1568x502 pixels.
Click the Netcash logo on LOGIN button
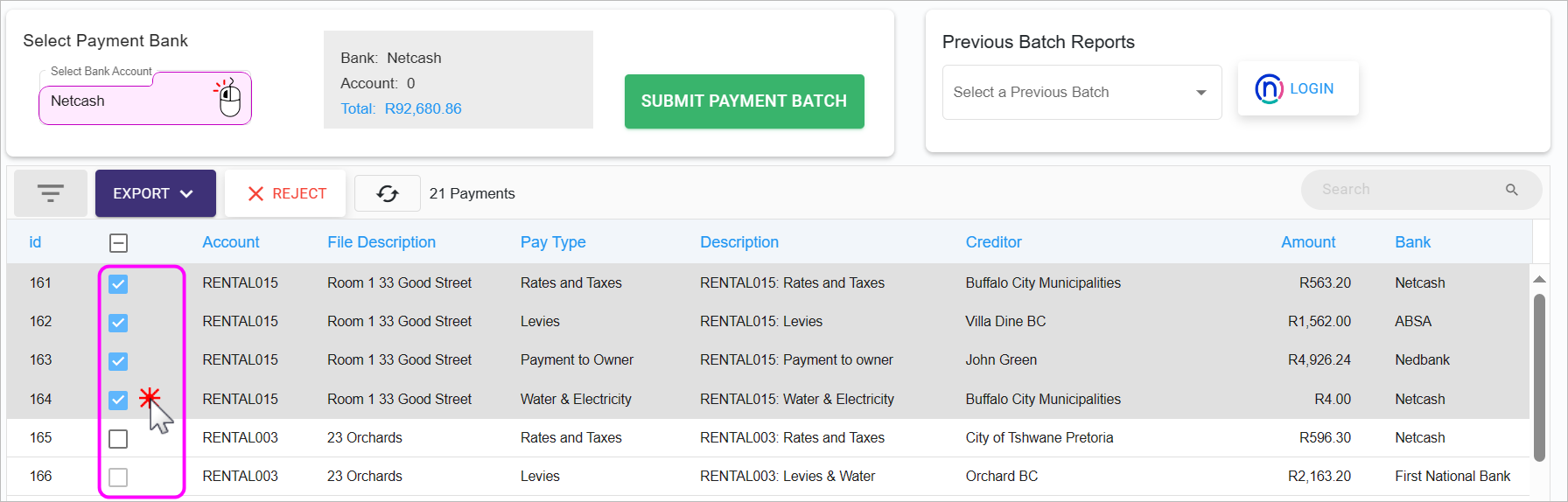pos(1269,88)
